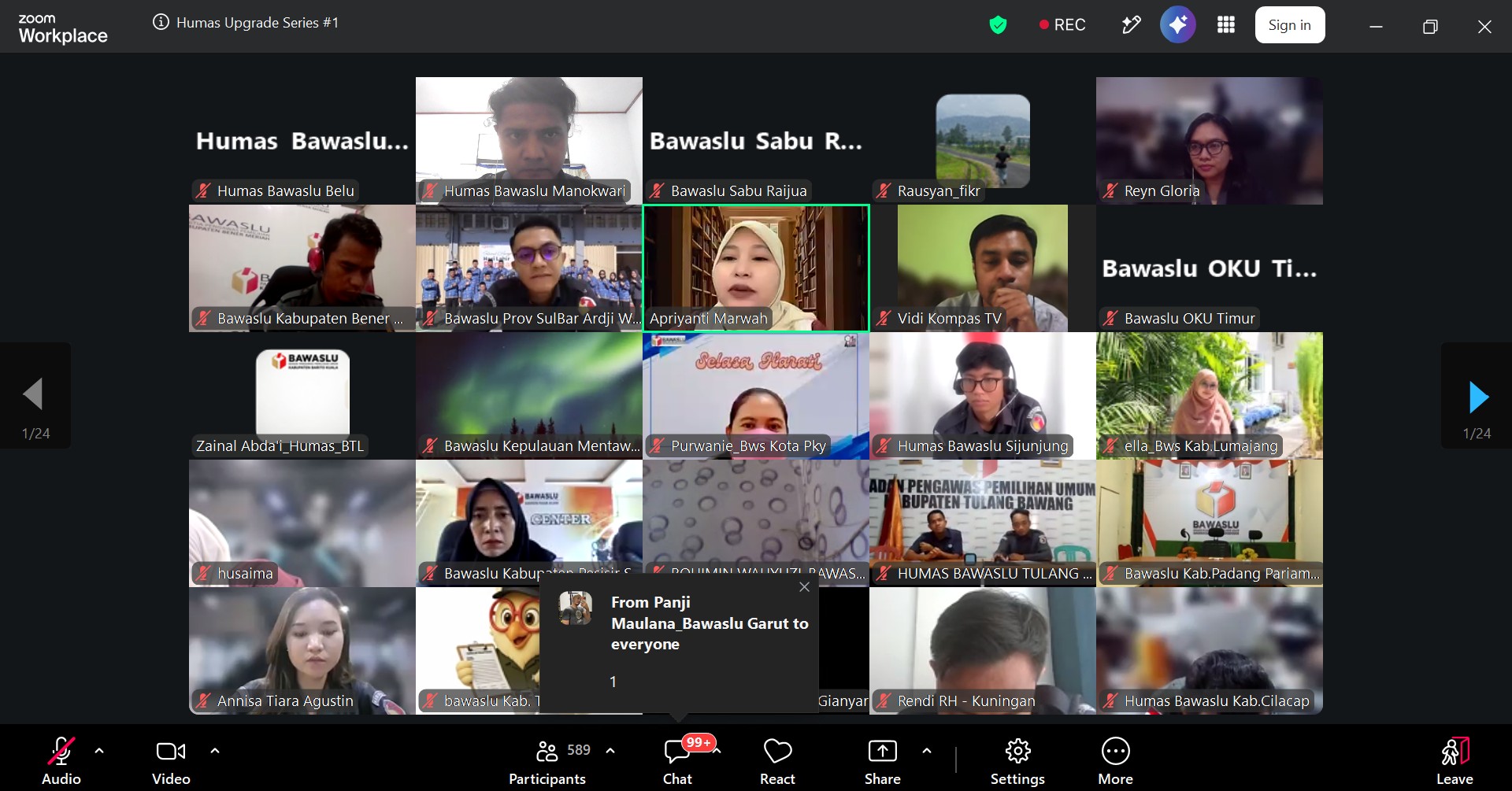This screenshot has height=791, width=1512.
Task: Select Humas Bawaslu Sijunjung video tile
Action: pyautogui.click(x=983, y=396)
